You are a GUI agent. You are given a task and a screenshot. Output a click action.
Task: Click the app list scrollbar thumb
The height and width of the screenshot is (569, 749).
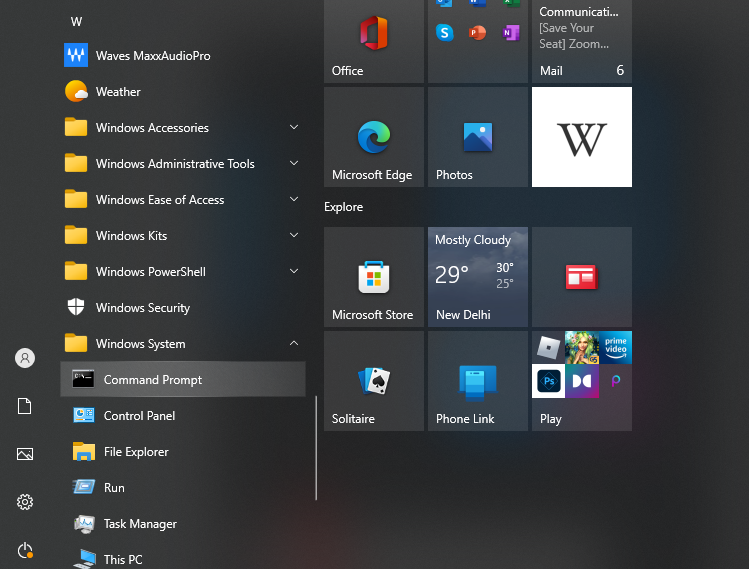pyautogui.click(x=316, y=448)
